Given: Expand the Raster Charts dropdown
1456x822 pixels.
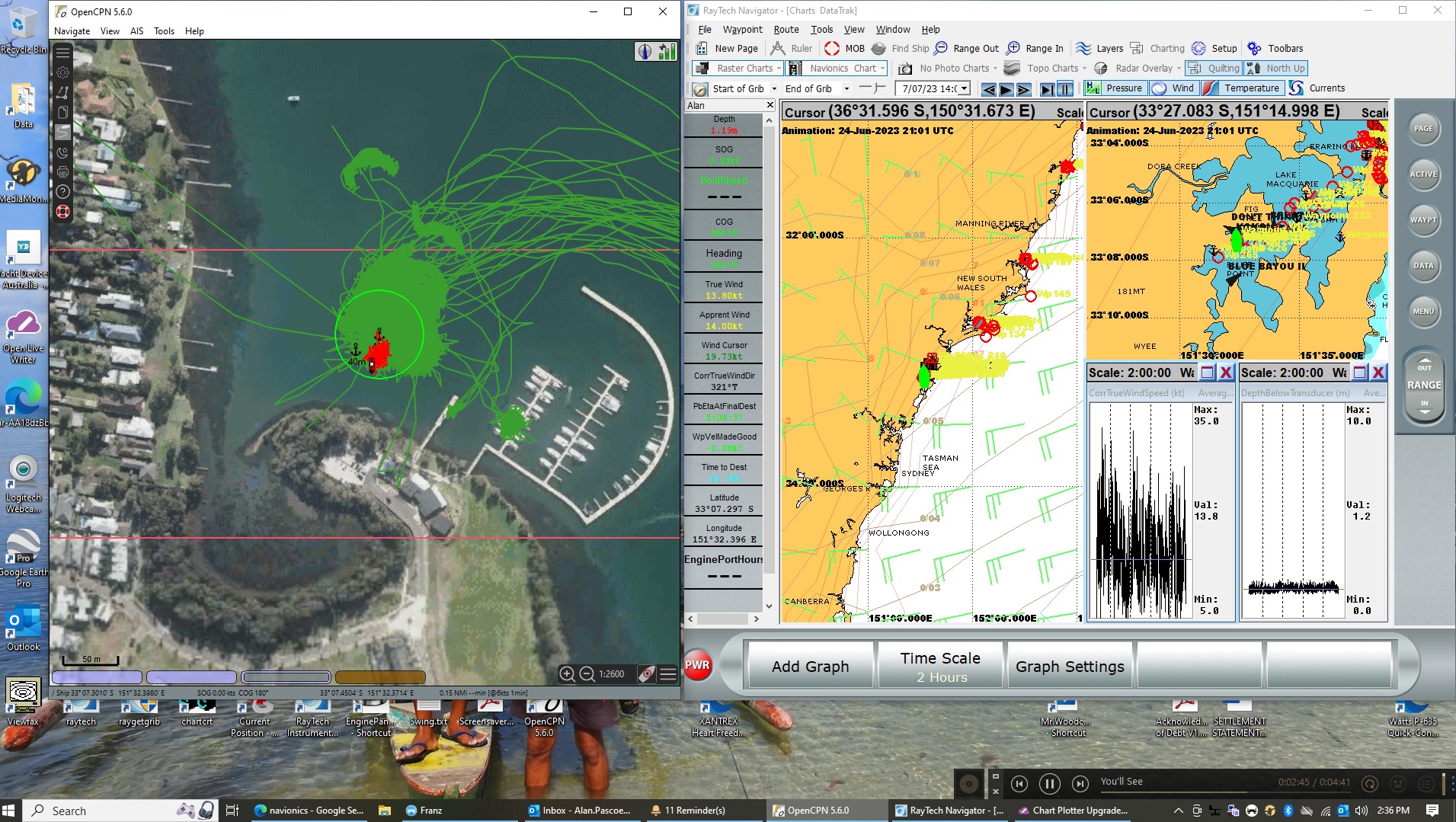Looking at the screenshot, I should 779,68.
